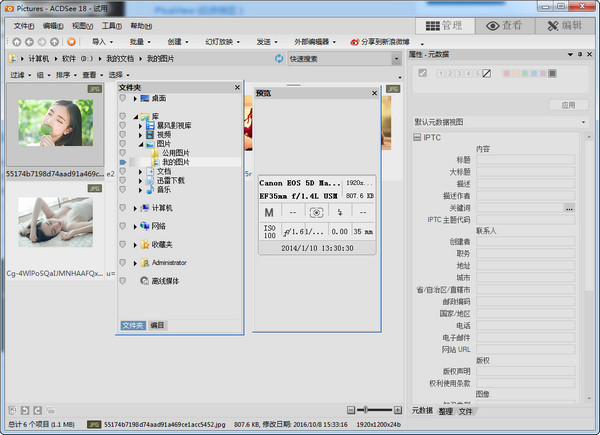Click the M shooting mode cell

(269, 212)
